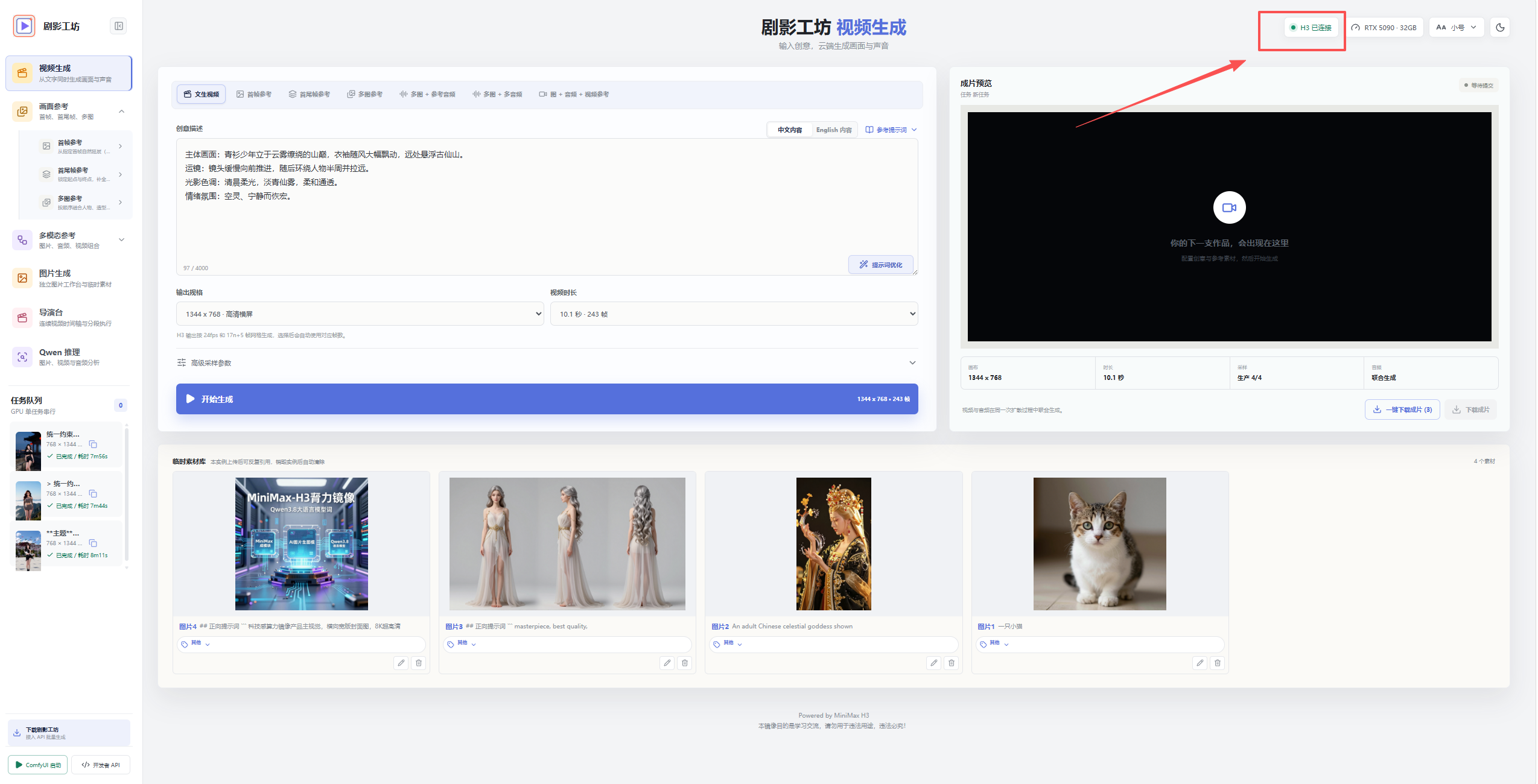
Task: Open the 图片2 goddess thumbnail
Action: [x=834, y=543]
